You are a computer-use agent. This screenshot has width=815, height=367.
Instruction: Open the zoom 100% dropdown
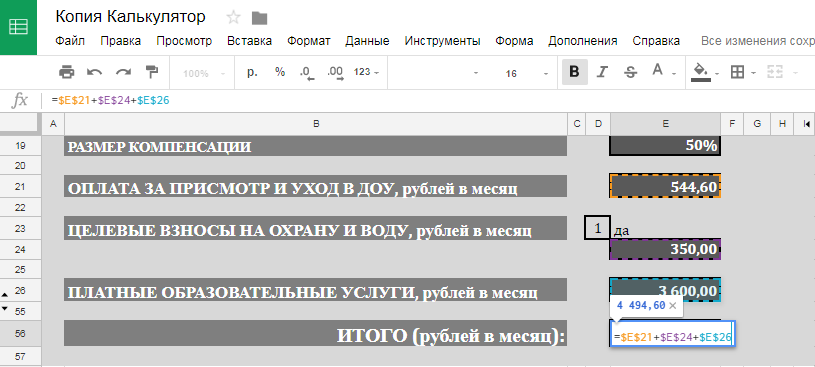tap(204, 73)
